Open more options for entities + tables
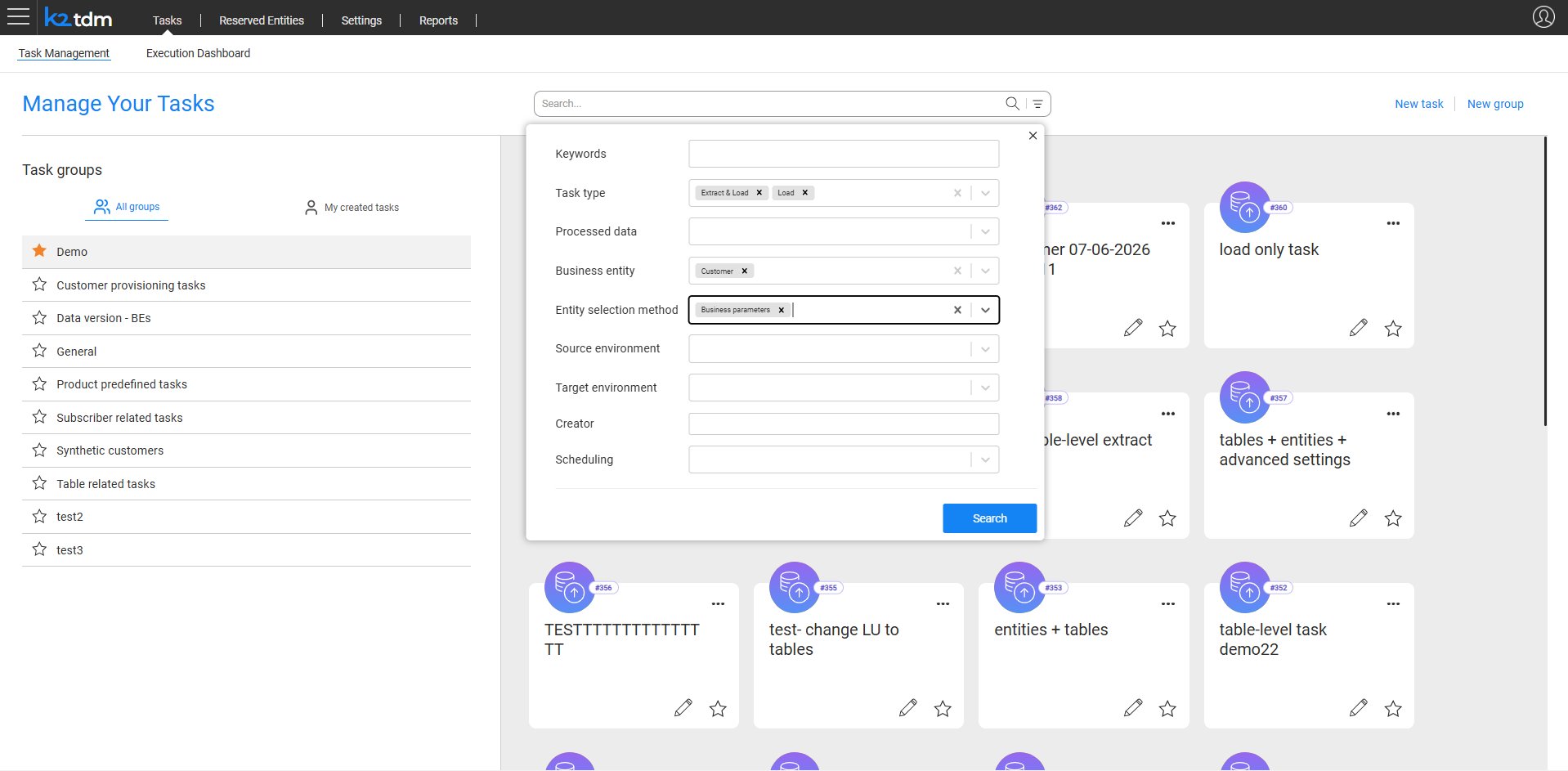1568x771 pixels. click(1168, 604)
